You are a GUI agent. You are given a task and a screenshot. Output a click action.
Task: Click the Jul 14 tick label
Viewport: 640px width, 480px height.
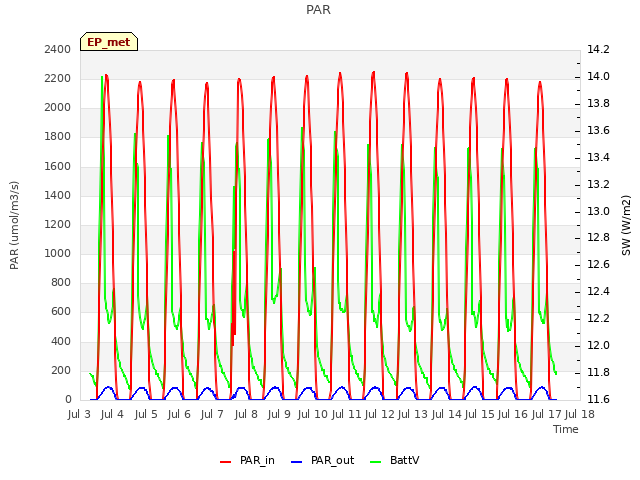click(447, 415)
